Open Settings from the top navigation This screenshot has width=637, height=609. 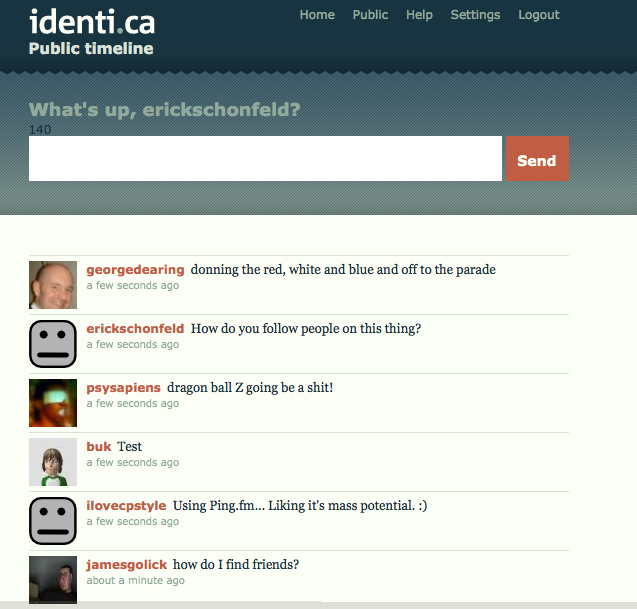pyautogui.click(x=475, y=15)
